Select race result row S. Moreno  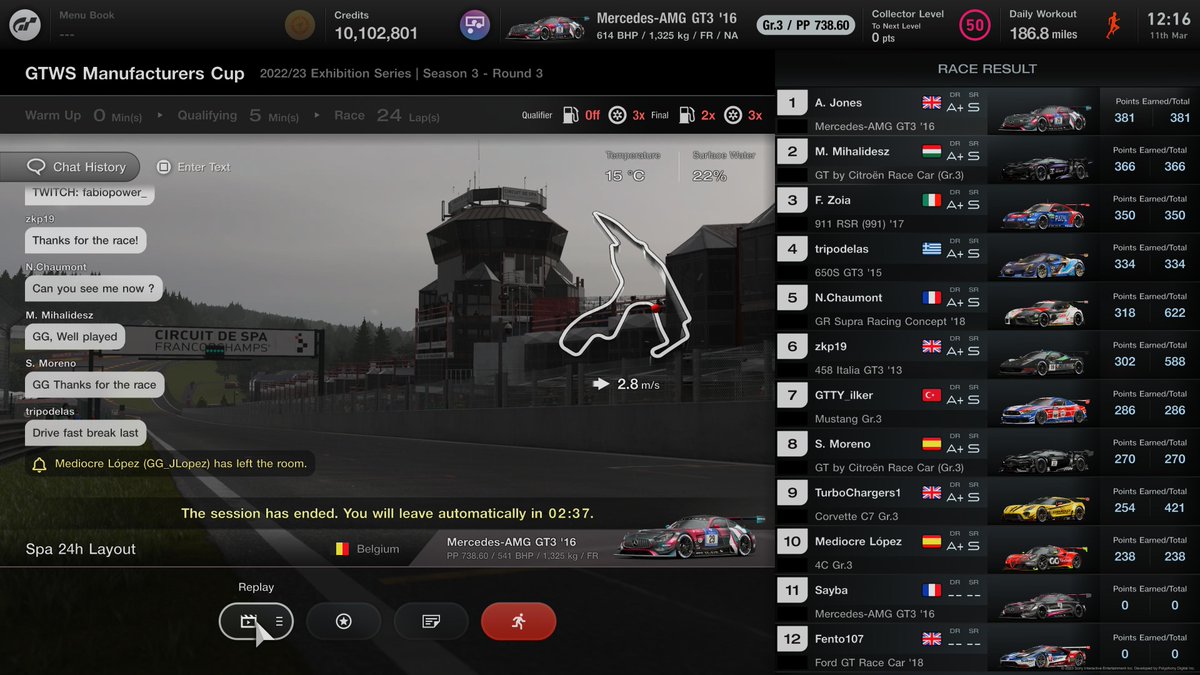coord(987,452)
